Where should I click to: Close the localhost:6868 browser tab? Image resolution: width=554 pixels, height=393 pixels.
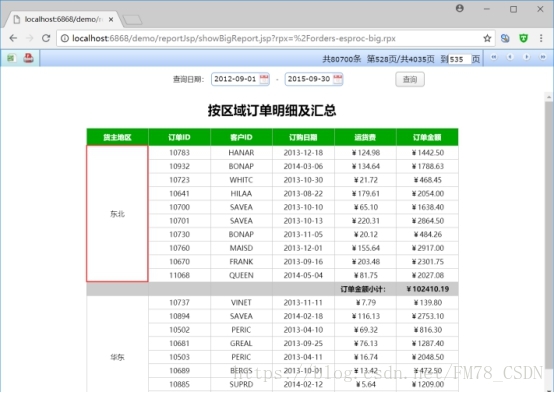111,19
